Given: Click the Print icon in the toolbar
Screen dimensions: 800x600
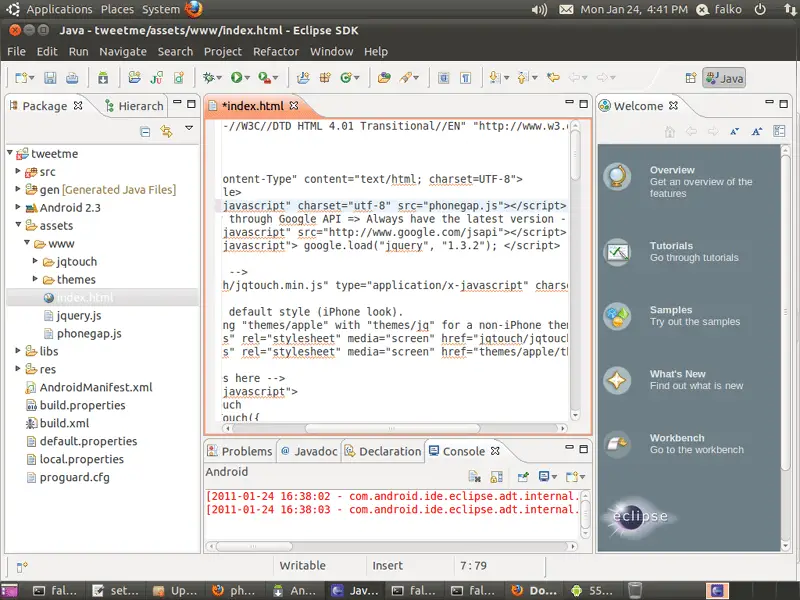Looking at the screenshot, I should (x=72, y=78).
